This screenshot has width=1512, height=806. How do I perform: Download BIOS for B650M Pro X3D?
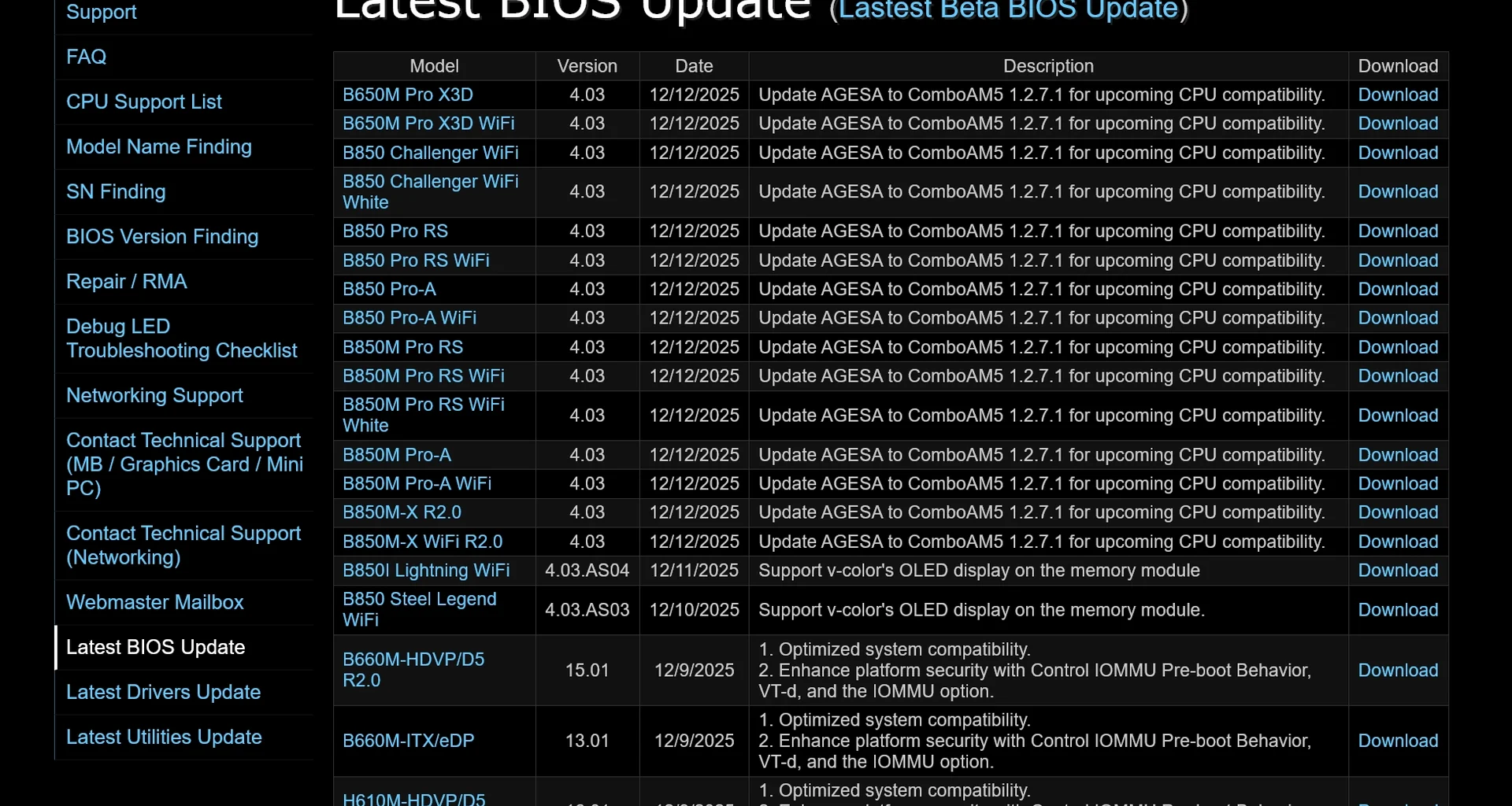pyautogui.click(x=1398, y=94)
